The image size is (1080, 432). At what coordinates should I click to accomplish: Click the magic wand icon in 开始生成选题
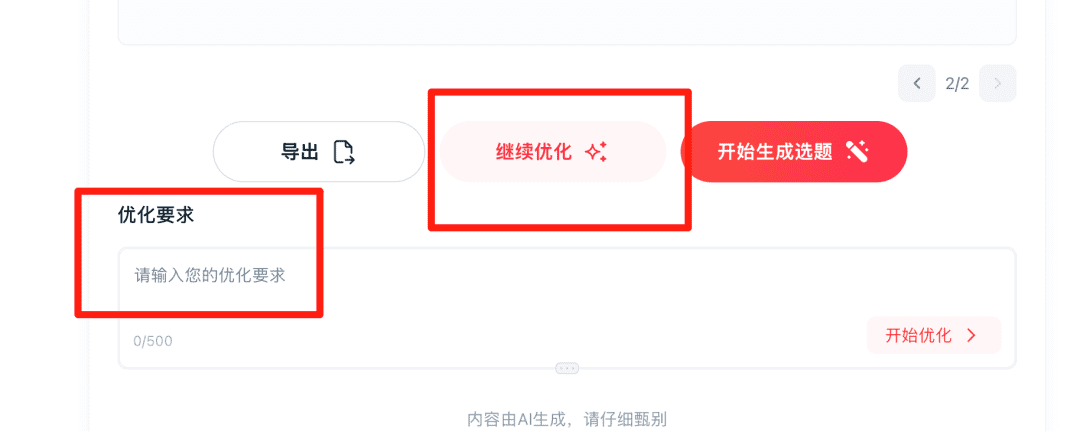tap(858, 152)
